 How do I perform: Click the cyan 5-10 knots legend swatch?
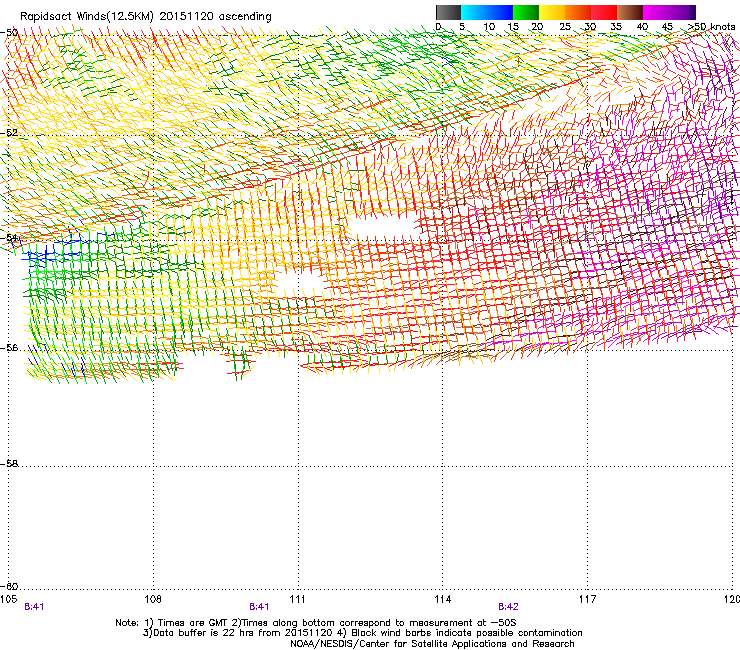pos(474,12)
